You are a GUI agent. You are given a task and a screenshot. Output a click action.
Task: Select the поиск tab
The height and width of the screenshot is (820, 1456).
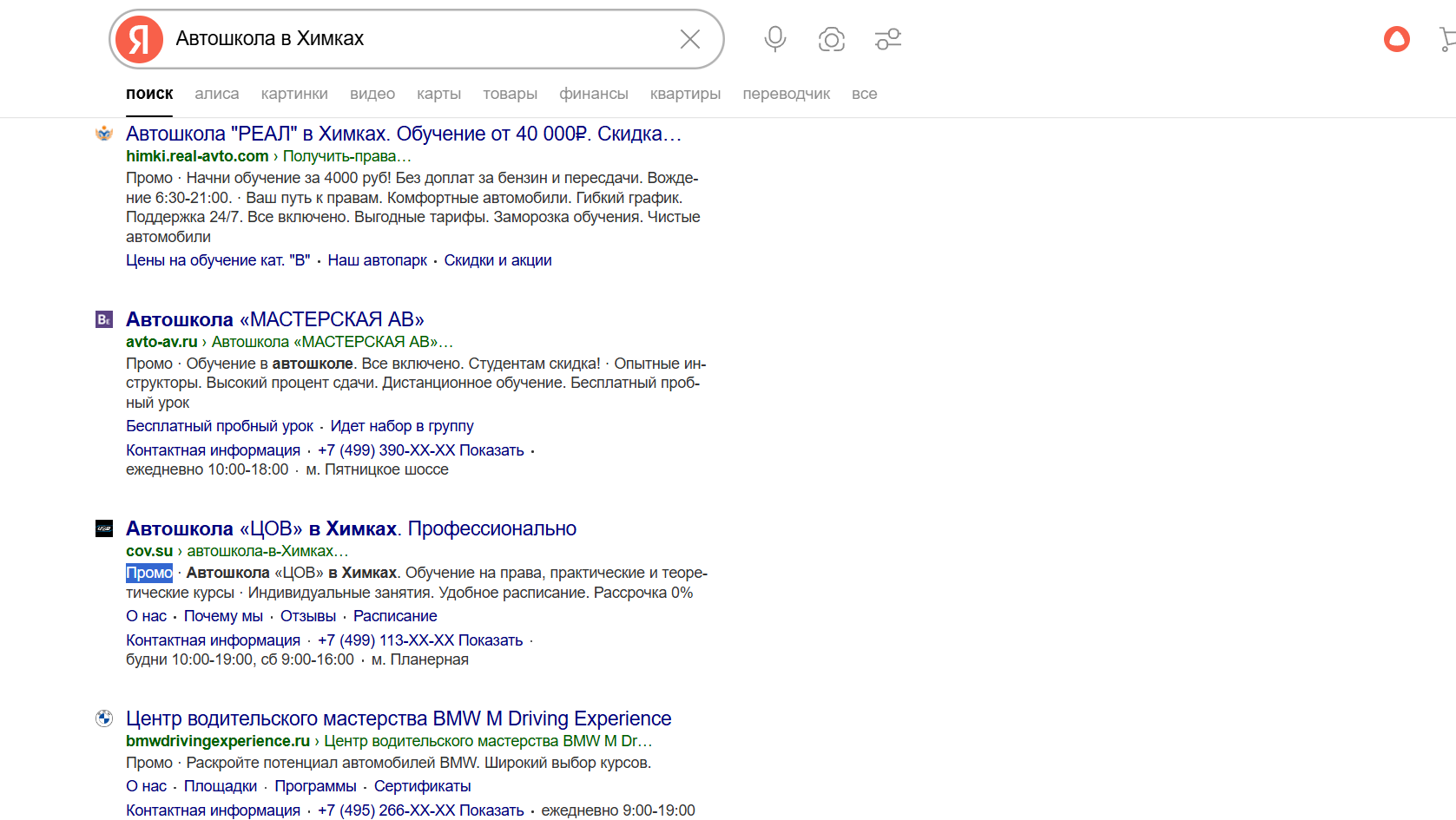coord(149,94)
